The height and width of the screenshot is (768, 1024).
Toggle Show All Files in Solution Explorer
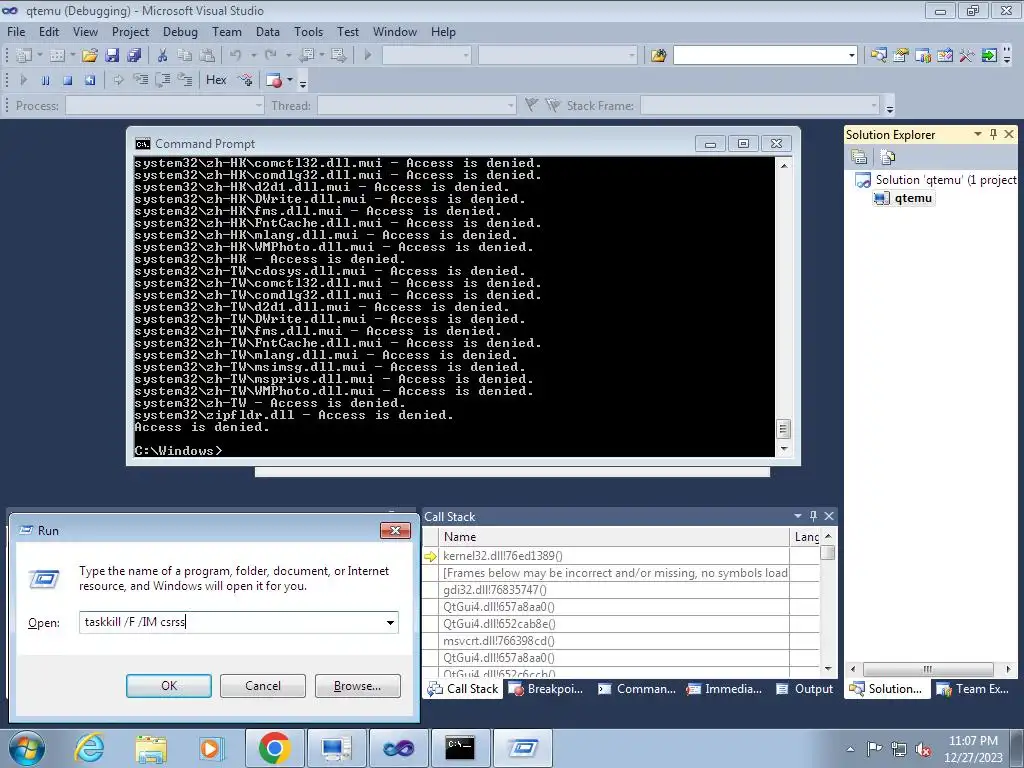pyautogui.click(x=888, y=157)
